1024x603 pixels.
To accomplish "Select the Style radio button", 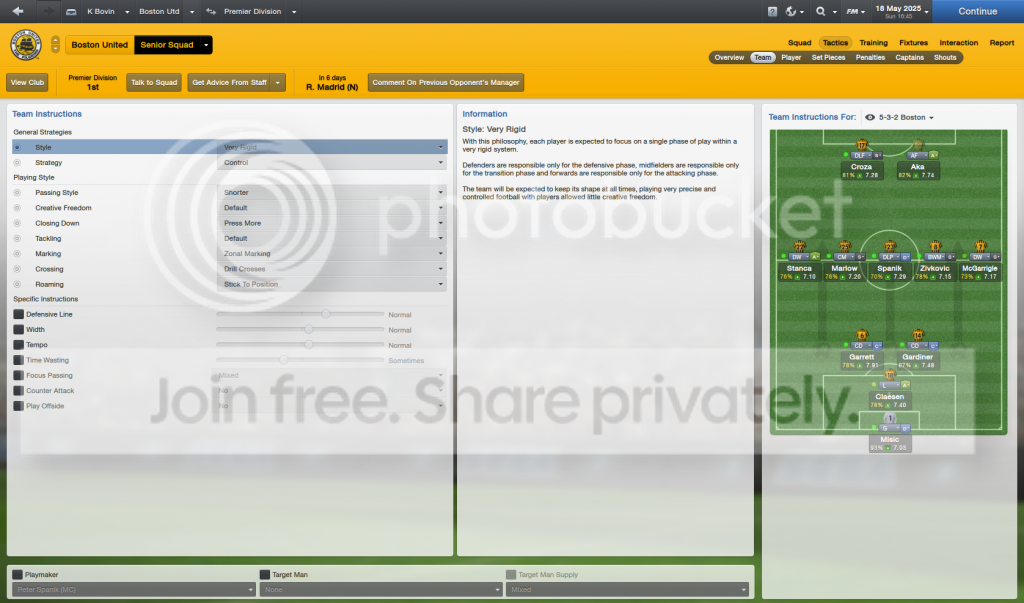I will tap(17, 148).
